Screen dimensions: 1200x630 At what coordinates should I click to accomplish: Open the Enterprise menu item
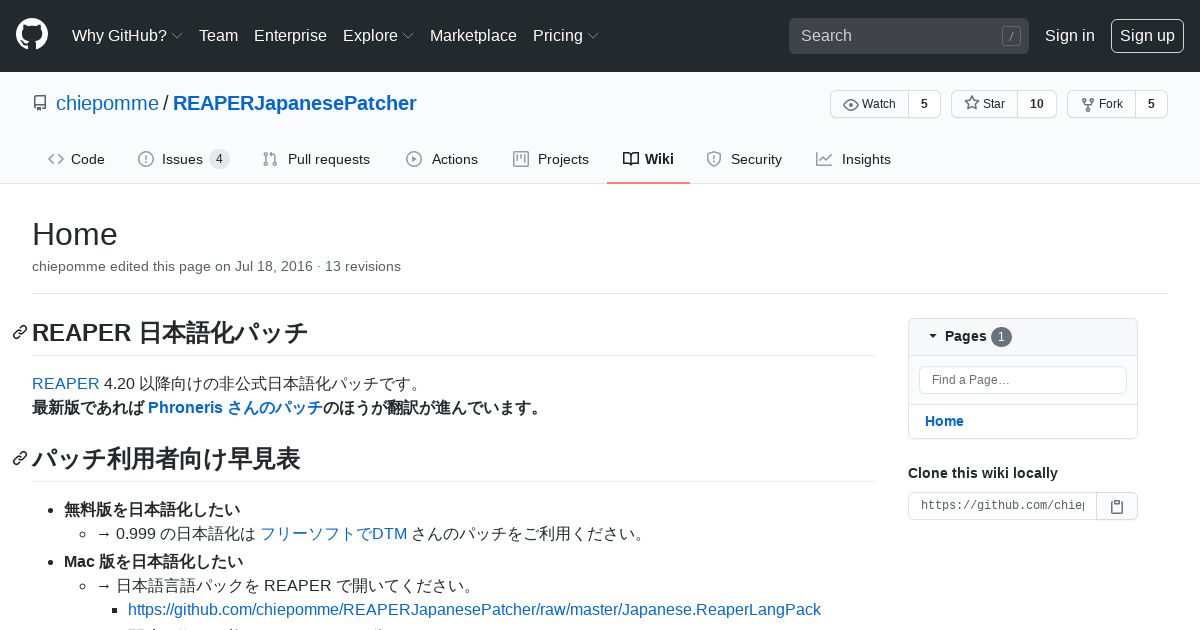[290, 36]
